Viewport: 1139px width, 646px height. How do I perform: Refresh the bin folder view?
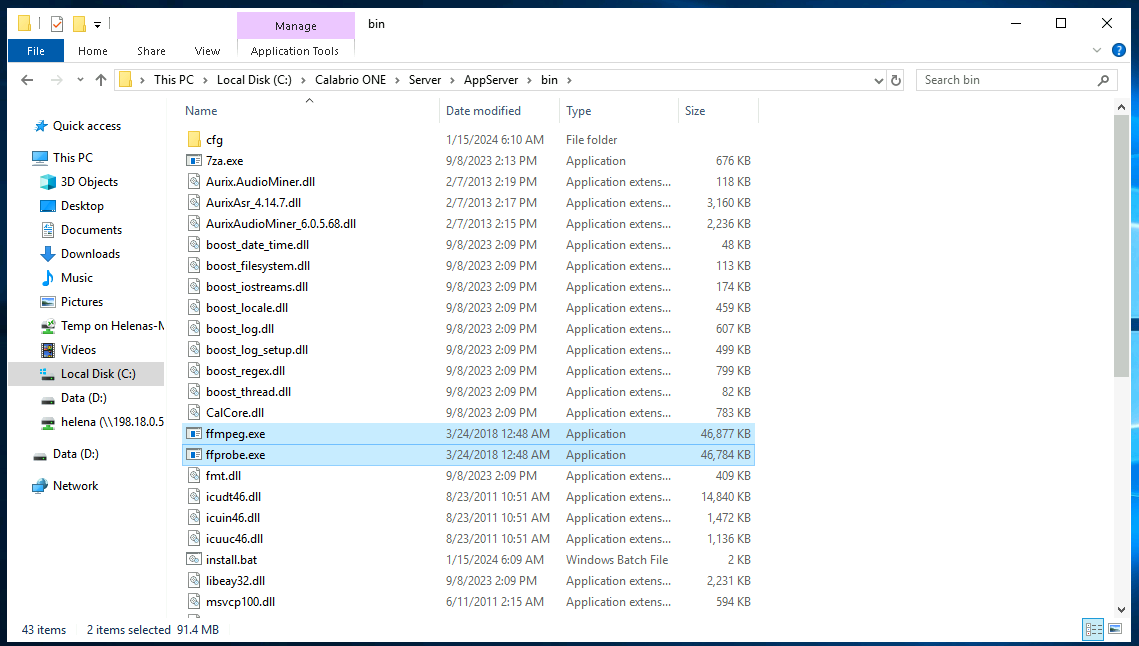pyautogui.click(x=896, y=80)
